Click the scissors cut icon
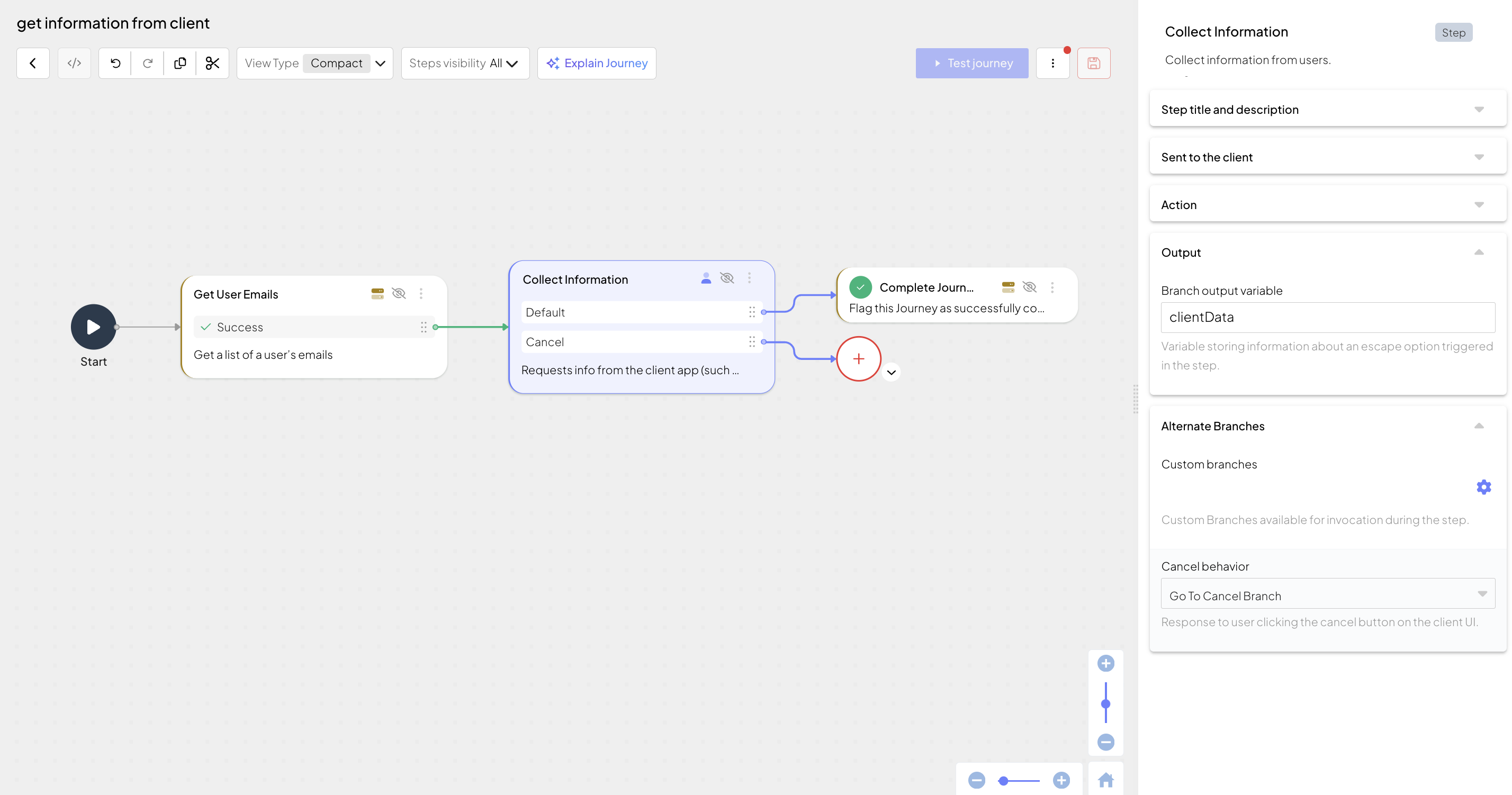This screenshot has height=795, width=1512. click(212, 64)
